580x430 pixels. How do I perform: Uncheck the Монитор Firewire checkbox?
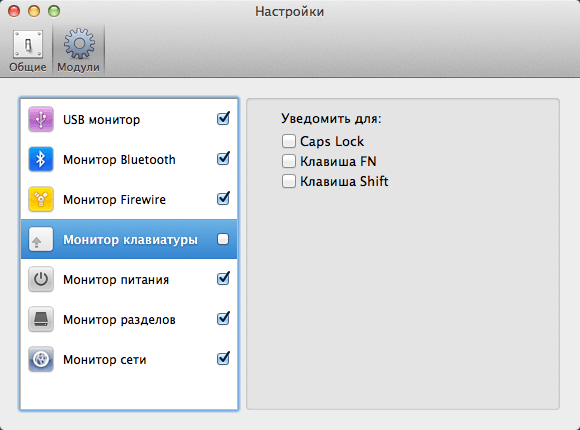point(223,198)
